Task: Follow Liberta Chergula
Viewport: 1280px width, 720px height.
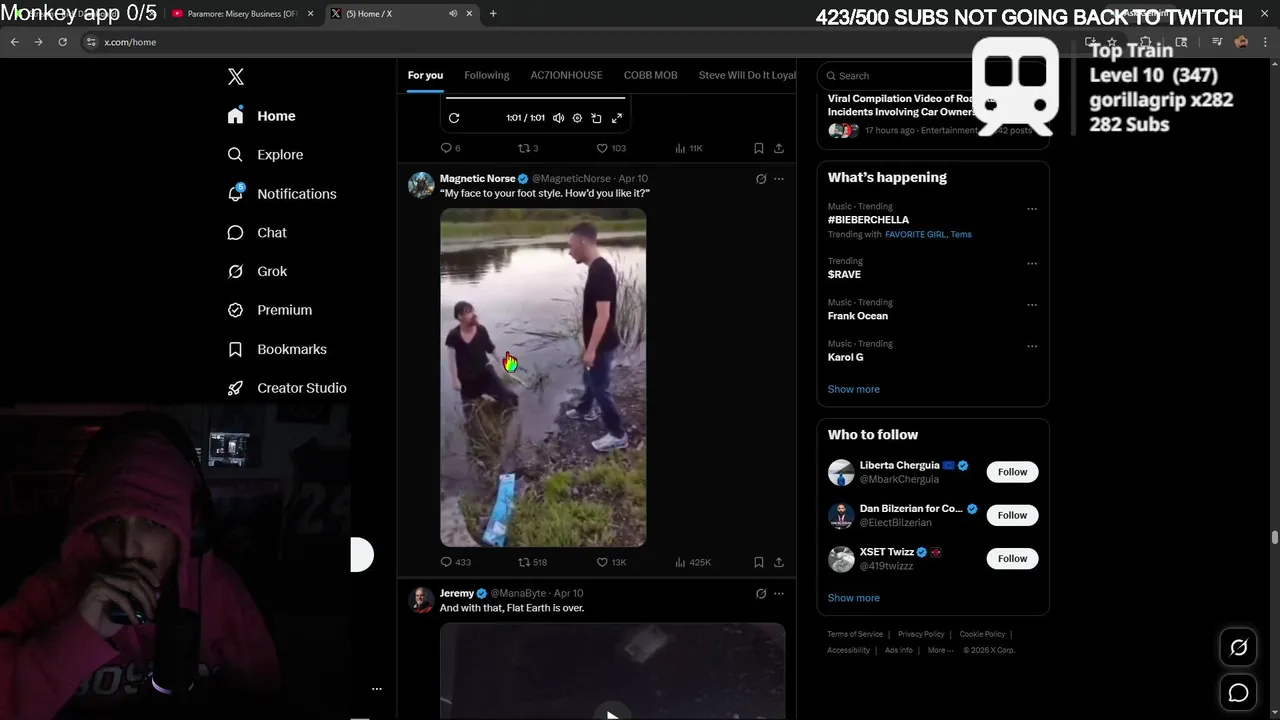Action: coord(1012,472)
